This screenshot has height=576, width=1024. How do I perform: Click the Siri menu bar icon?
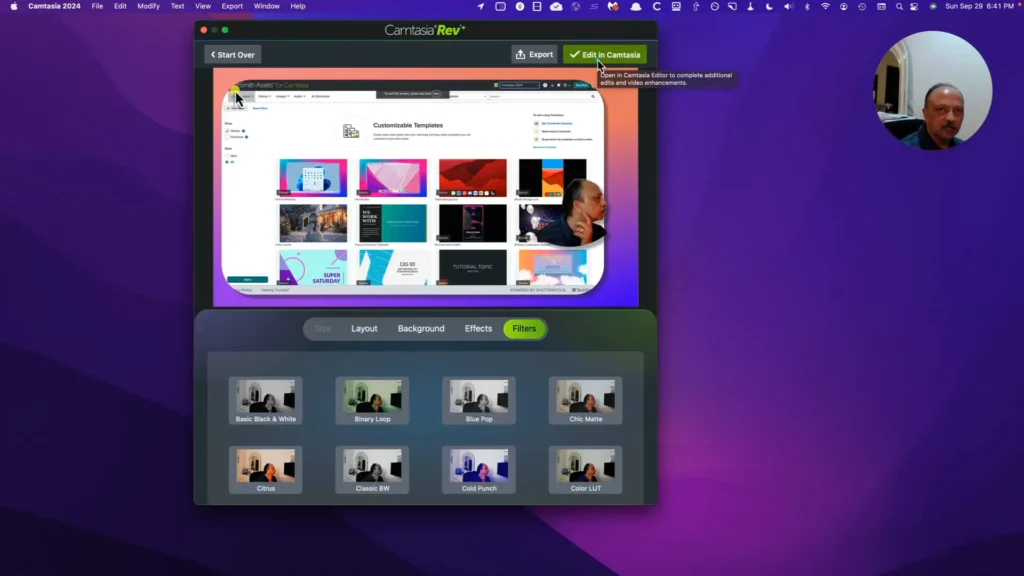[933, 7]
